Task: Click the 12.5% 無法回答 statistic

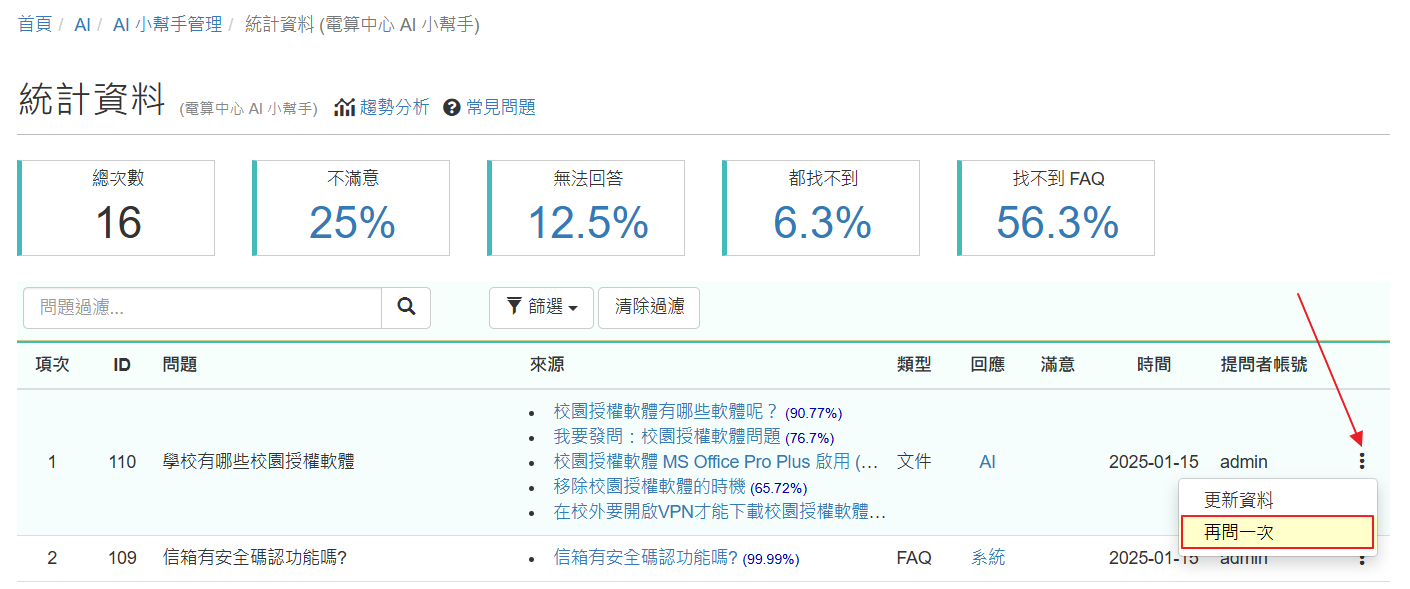Action: click(x=588, y=223)
